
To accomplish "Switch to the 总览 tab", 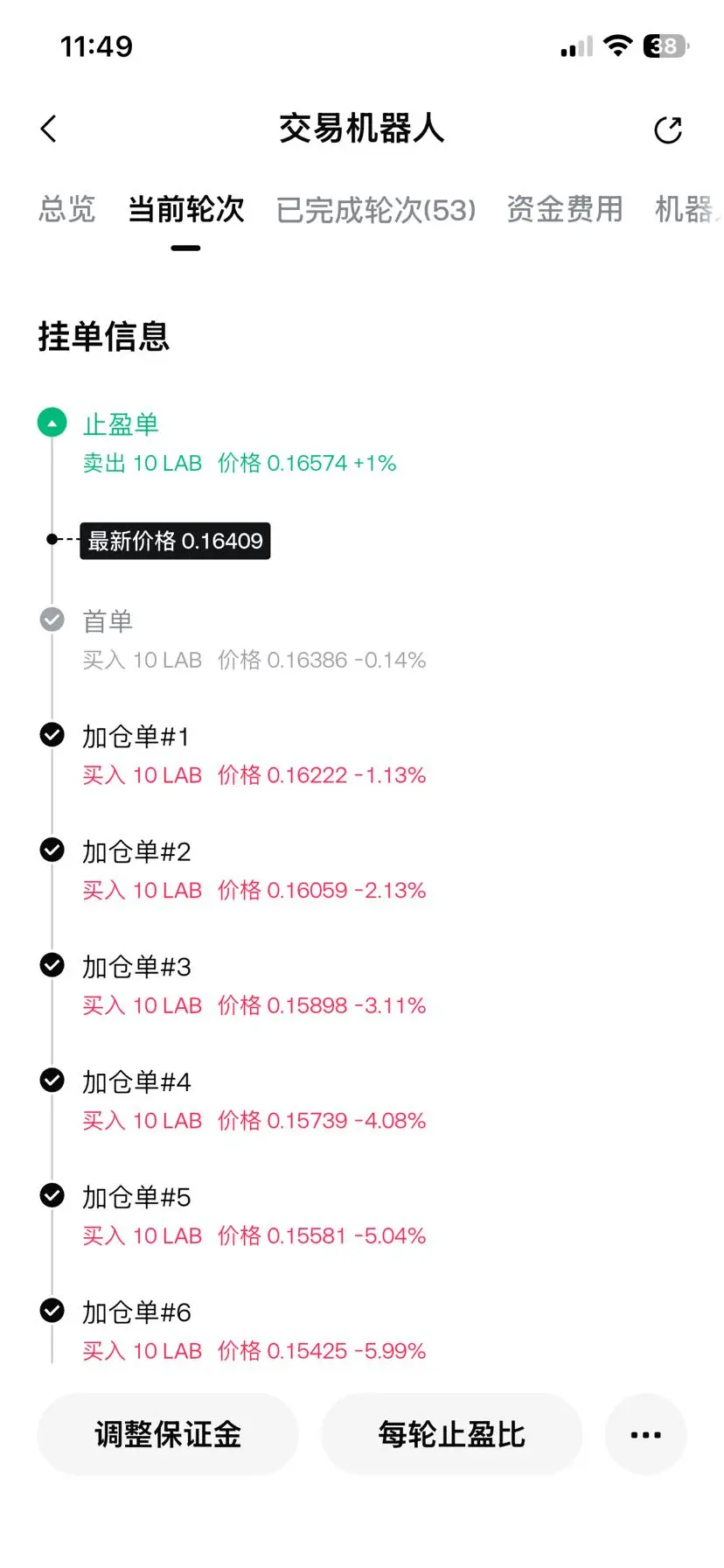I will tap(66, 209).
